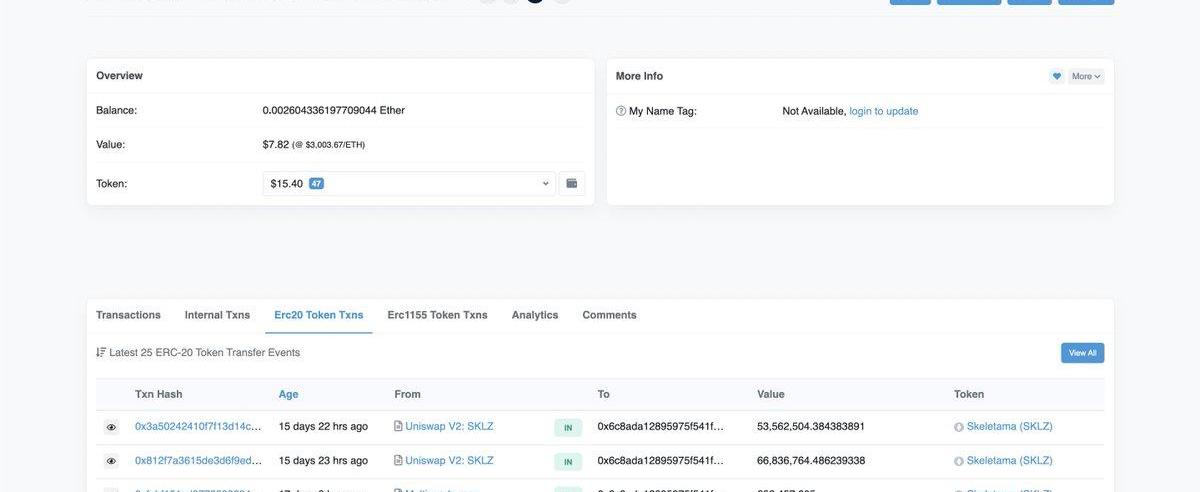This screenshot has width=1200, height=492.
Task: Click contract icon before second Uniswap V2: SKLZ
Action: point(398,460)
